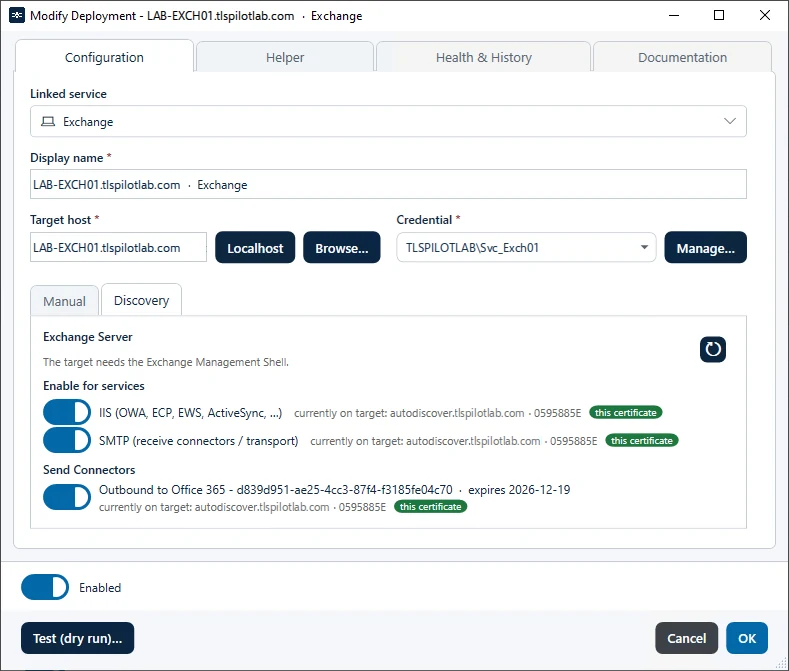The width and height of the screenshot is (789, 671).
Task: Click into the Target host field
Action: coord(118,247)
